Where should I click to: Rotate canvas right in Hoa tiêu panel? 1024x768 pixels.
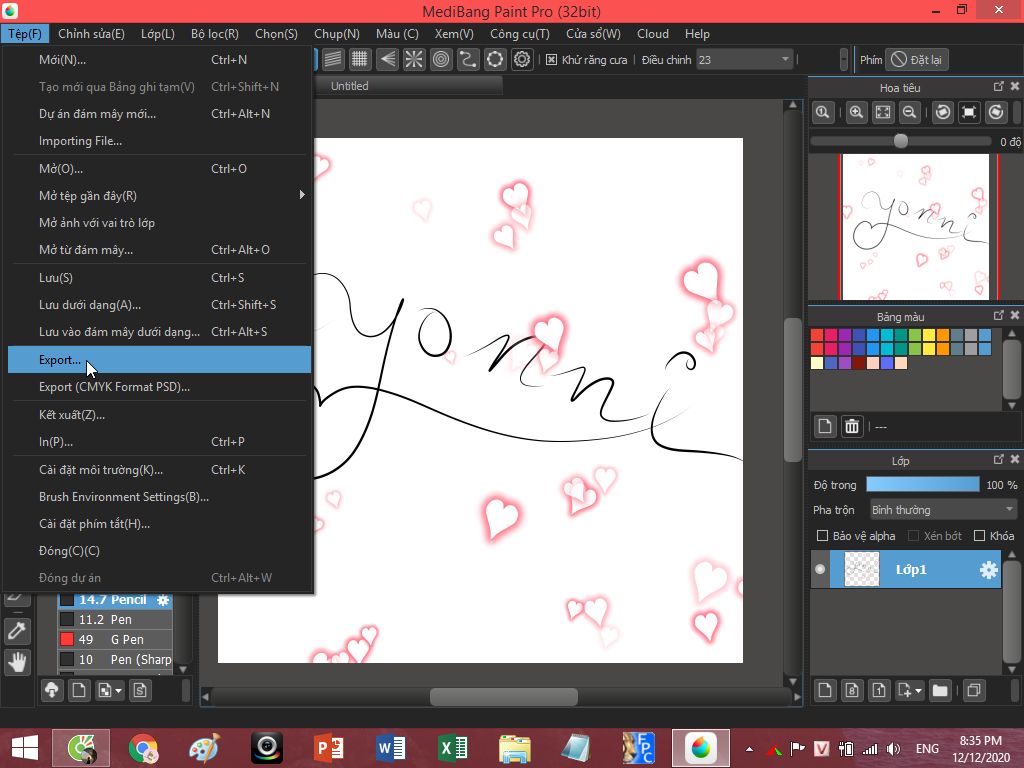click(x=996, y=112)
